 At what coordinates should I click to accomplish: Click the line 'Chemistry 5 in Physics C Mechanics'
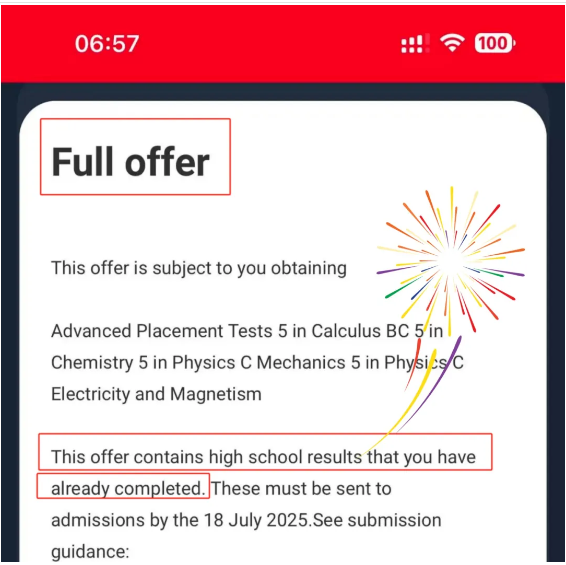[198, 362]
